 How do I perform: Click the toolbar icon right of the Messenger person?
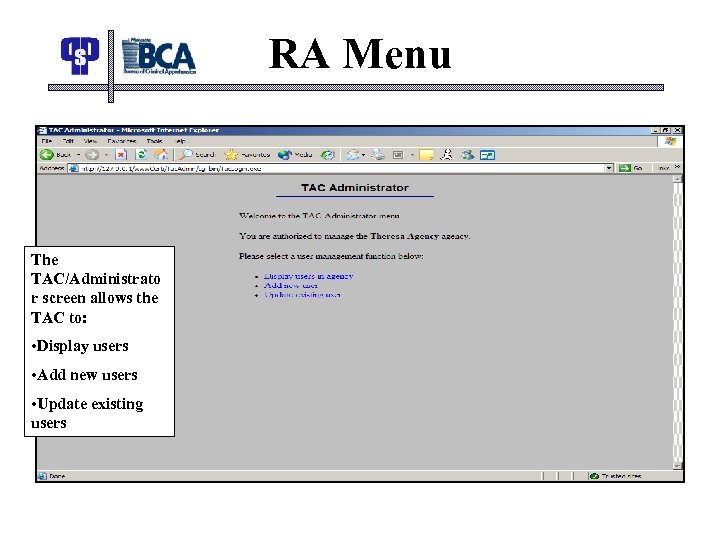(467, 155)
